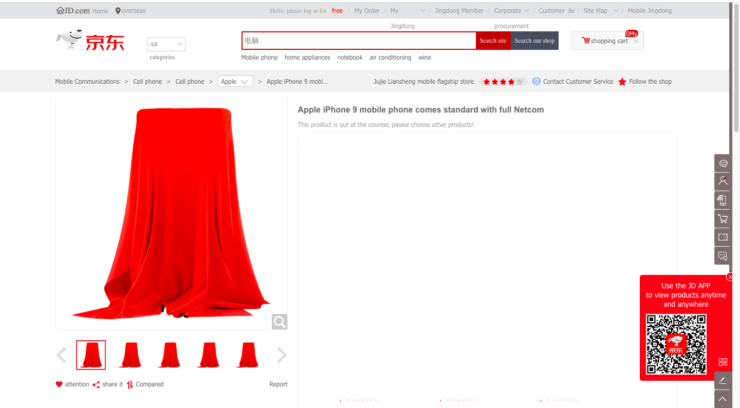Click the Search our shop button
The width and height of the screenshot is (740, 408).
tap(534, 41)
